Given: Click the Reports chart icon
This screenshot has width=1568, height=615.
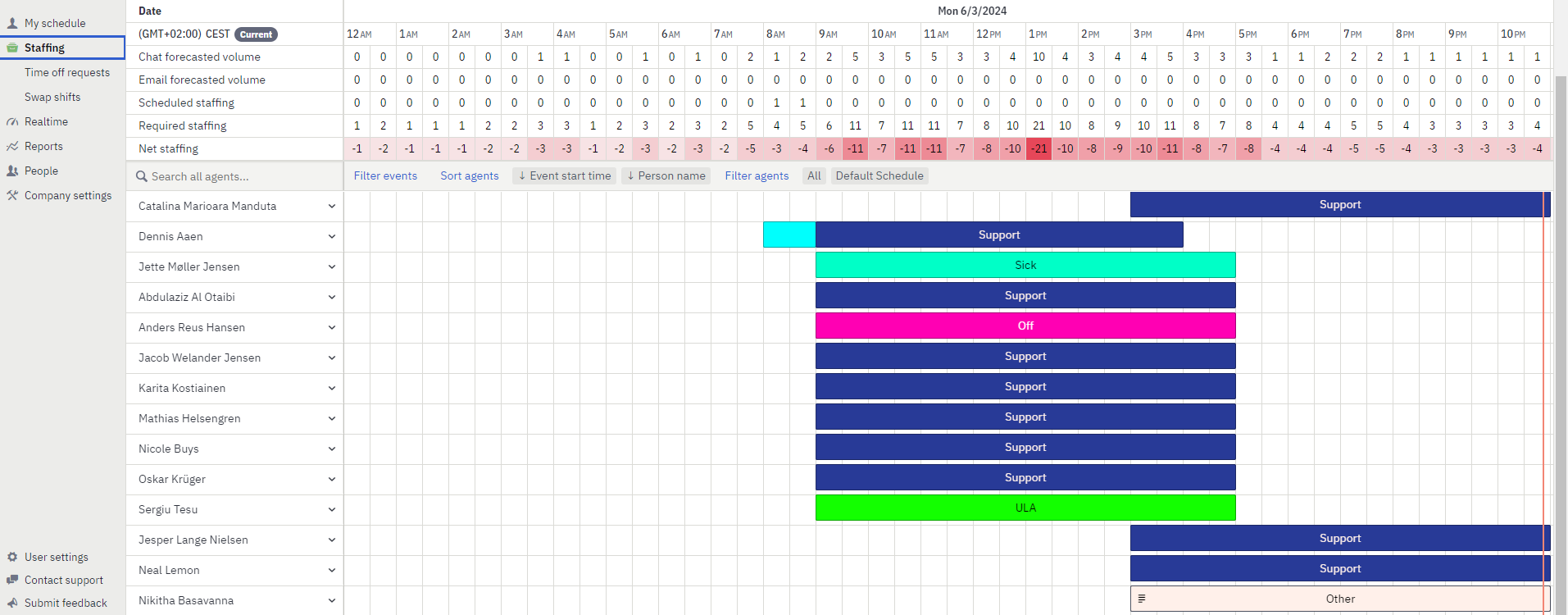Looking at the screenshot, I should 12,147.
